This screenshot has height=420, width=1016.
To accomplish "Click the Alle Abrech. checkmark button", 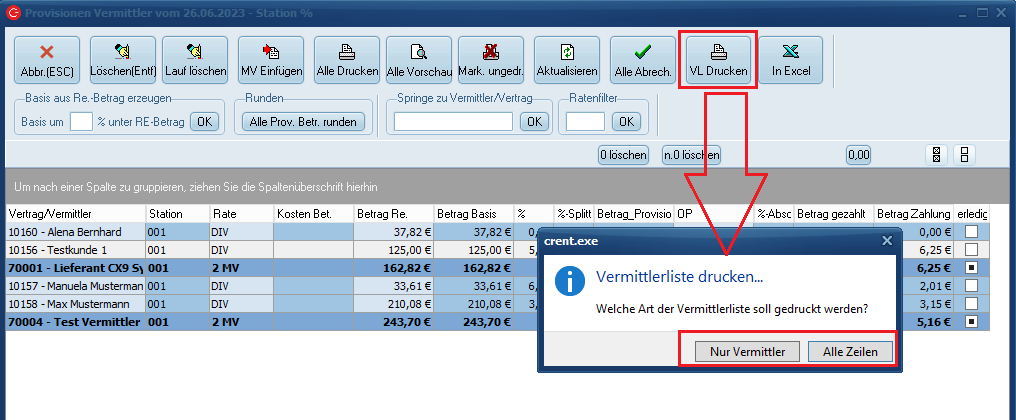I will click(643, 61).
